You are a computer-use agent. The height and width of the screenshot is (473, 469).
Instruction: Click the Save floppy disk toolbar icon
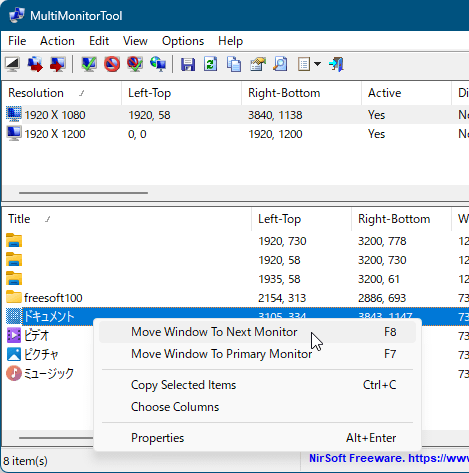[188, 64]
